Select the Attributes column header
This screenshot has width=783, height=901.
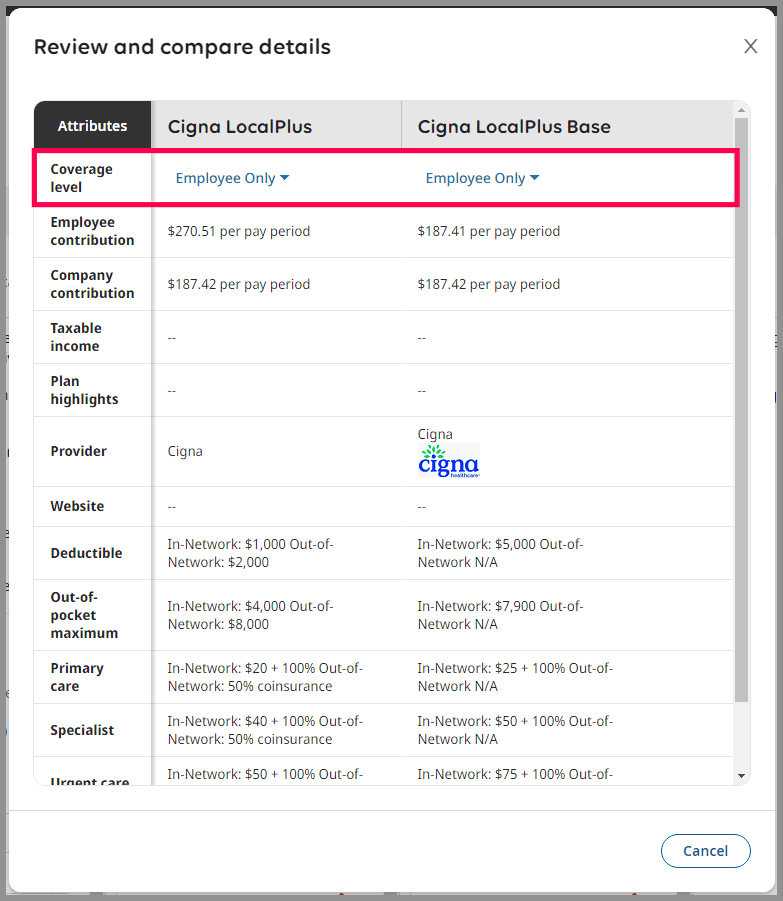pyautogui.click(x=92, y=126)
